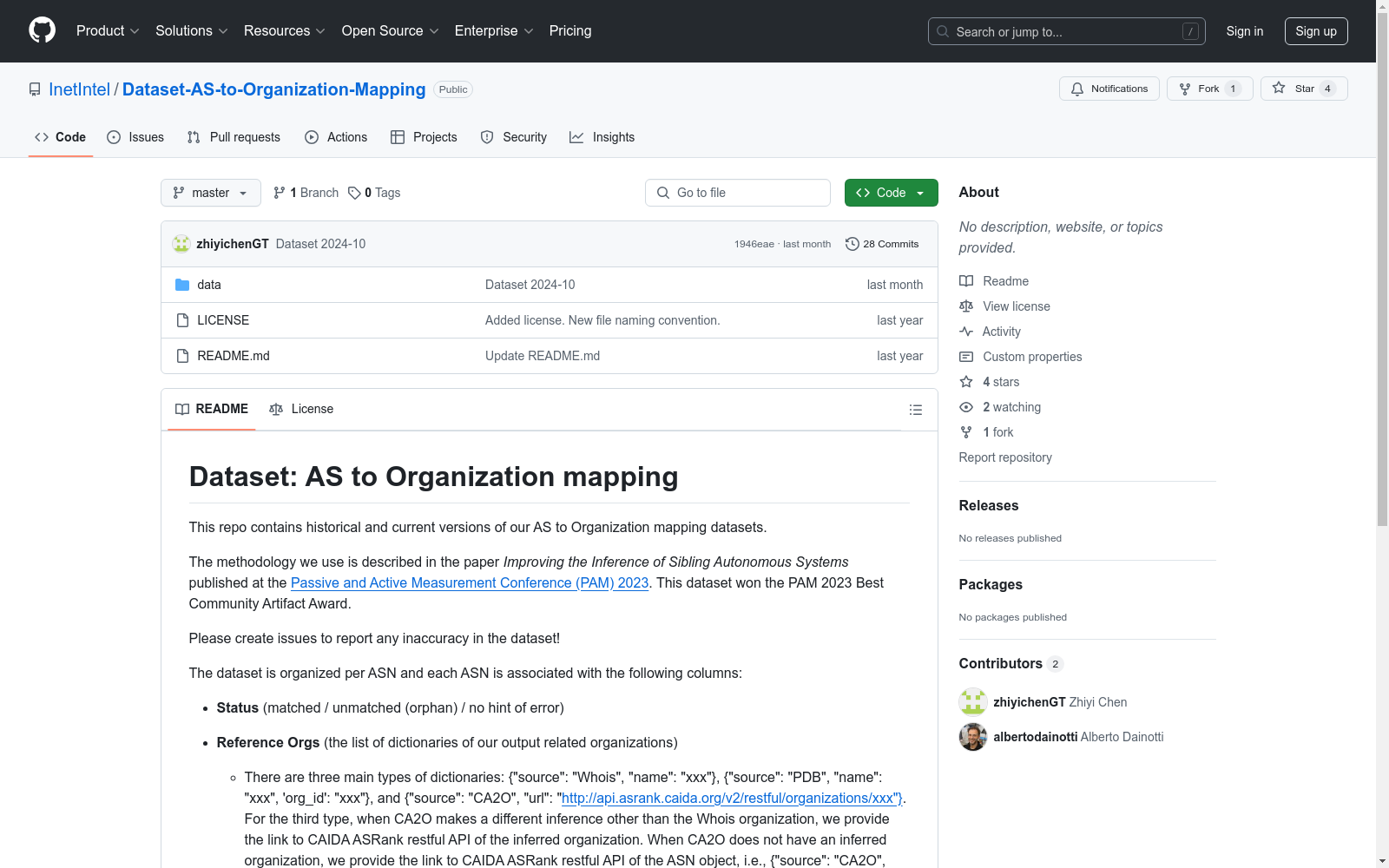Open the Code tab
This screenshot has width=1389, height=868.
tap(61, 137)
